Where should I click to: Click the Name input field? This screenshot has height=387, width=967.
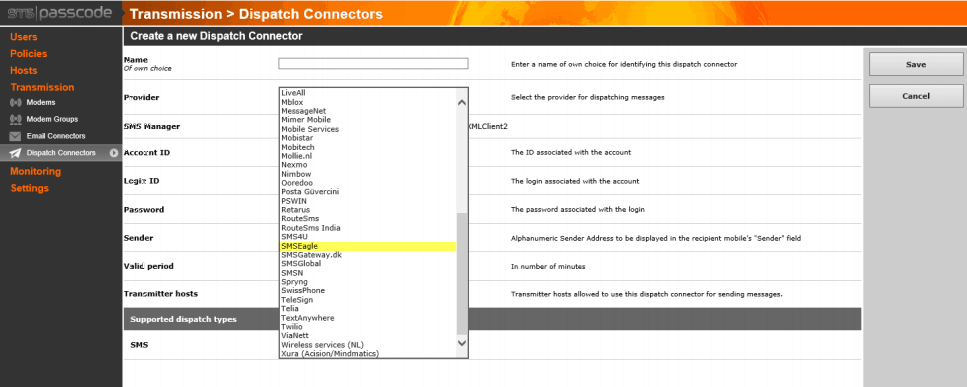pyautogui.click(x=373, y=63)
